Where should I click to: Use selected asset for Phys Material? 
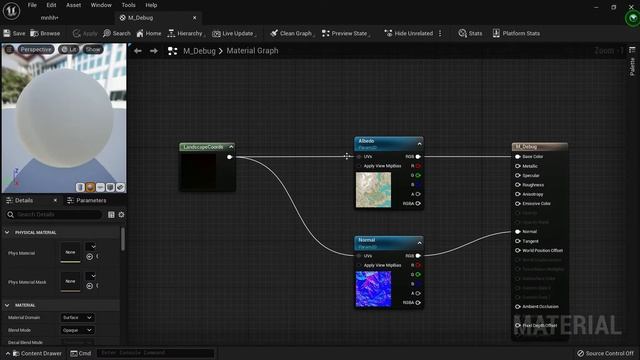(89, 257)
